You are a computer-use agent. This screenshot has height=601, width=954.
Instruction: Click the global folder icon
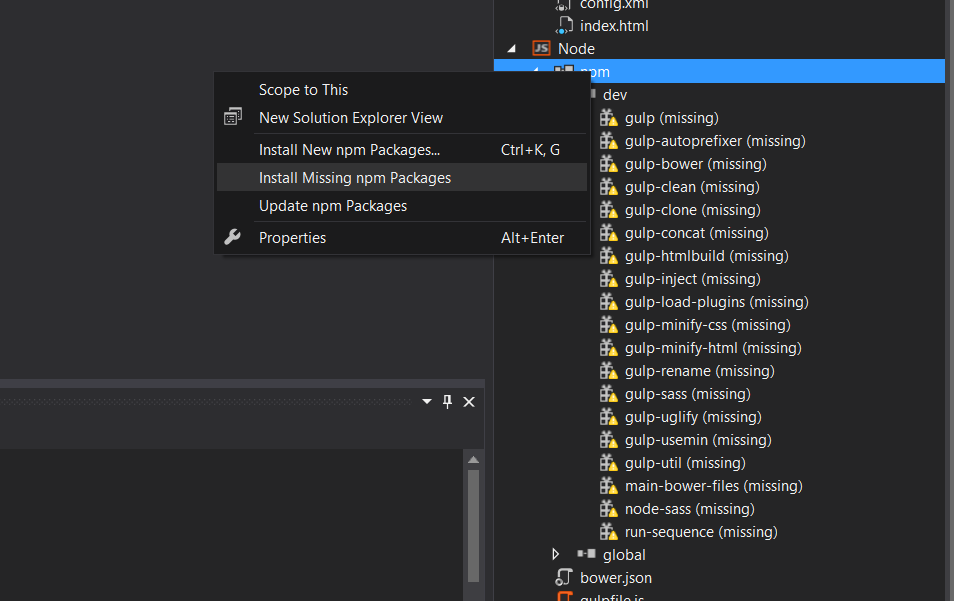(x=587, y=554)
